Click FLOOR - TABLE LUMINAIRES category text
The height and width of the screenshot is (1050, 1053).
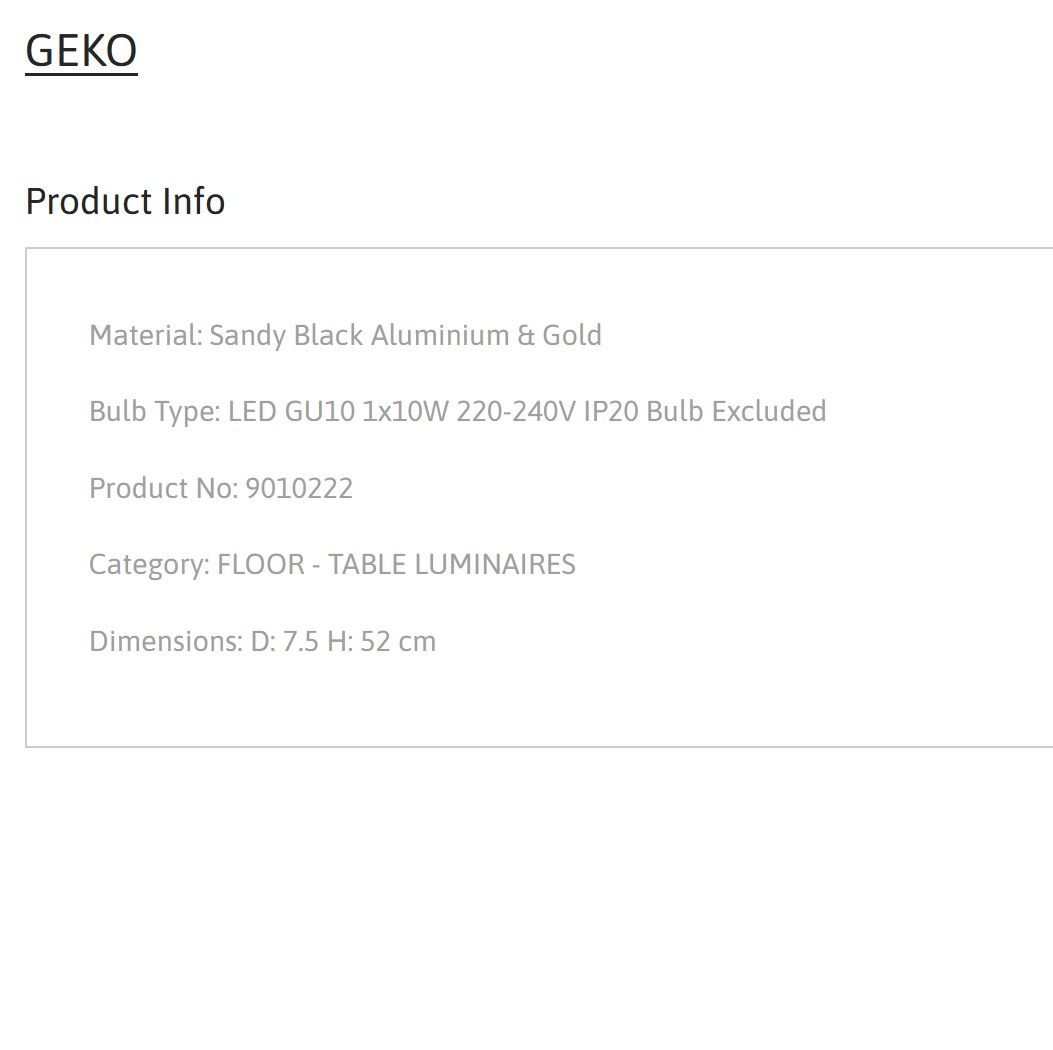tap(396, 565)
